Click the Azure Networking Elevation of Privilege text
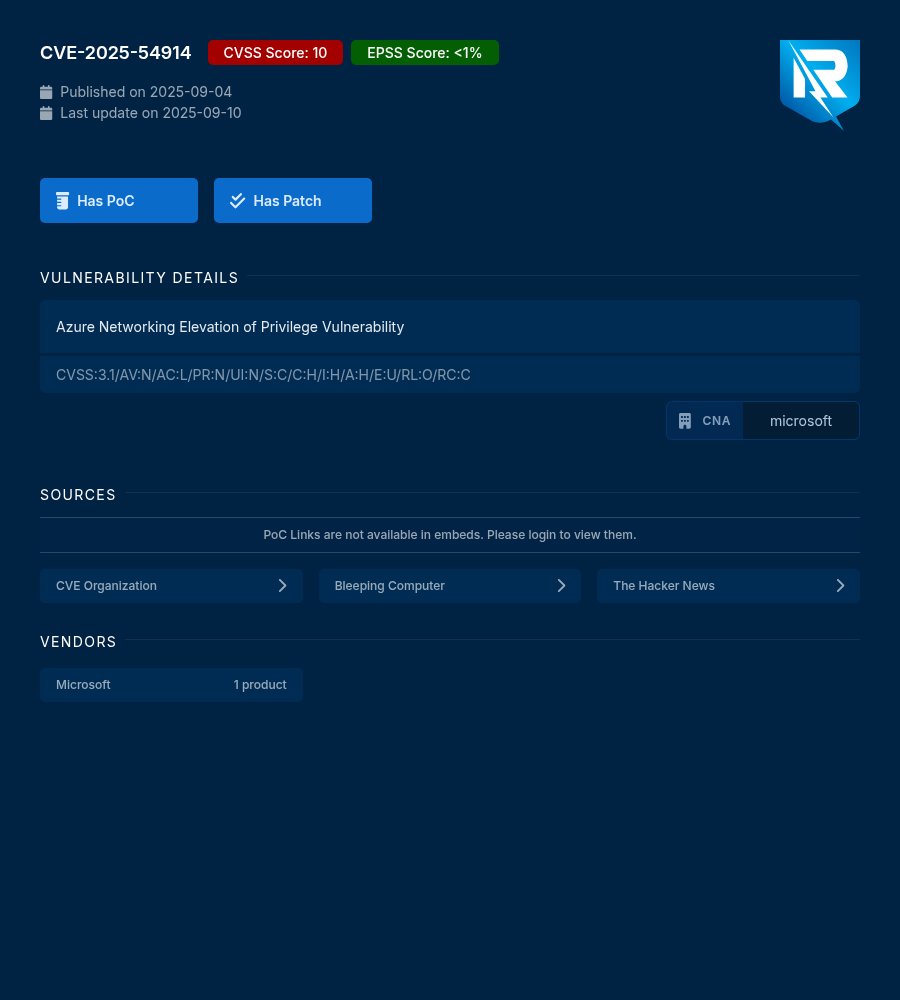 click(230, 327)
